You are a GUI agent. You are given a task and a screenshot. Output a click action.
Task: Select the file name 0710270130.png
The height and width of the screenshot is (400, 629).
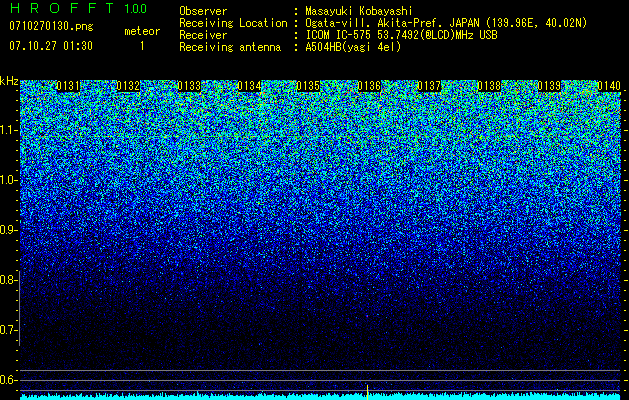tap(51, 26)
